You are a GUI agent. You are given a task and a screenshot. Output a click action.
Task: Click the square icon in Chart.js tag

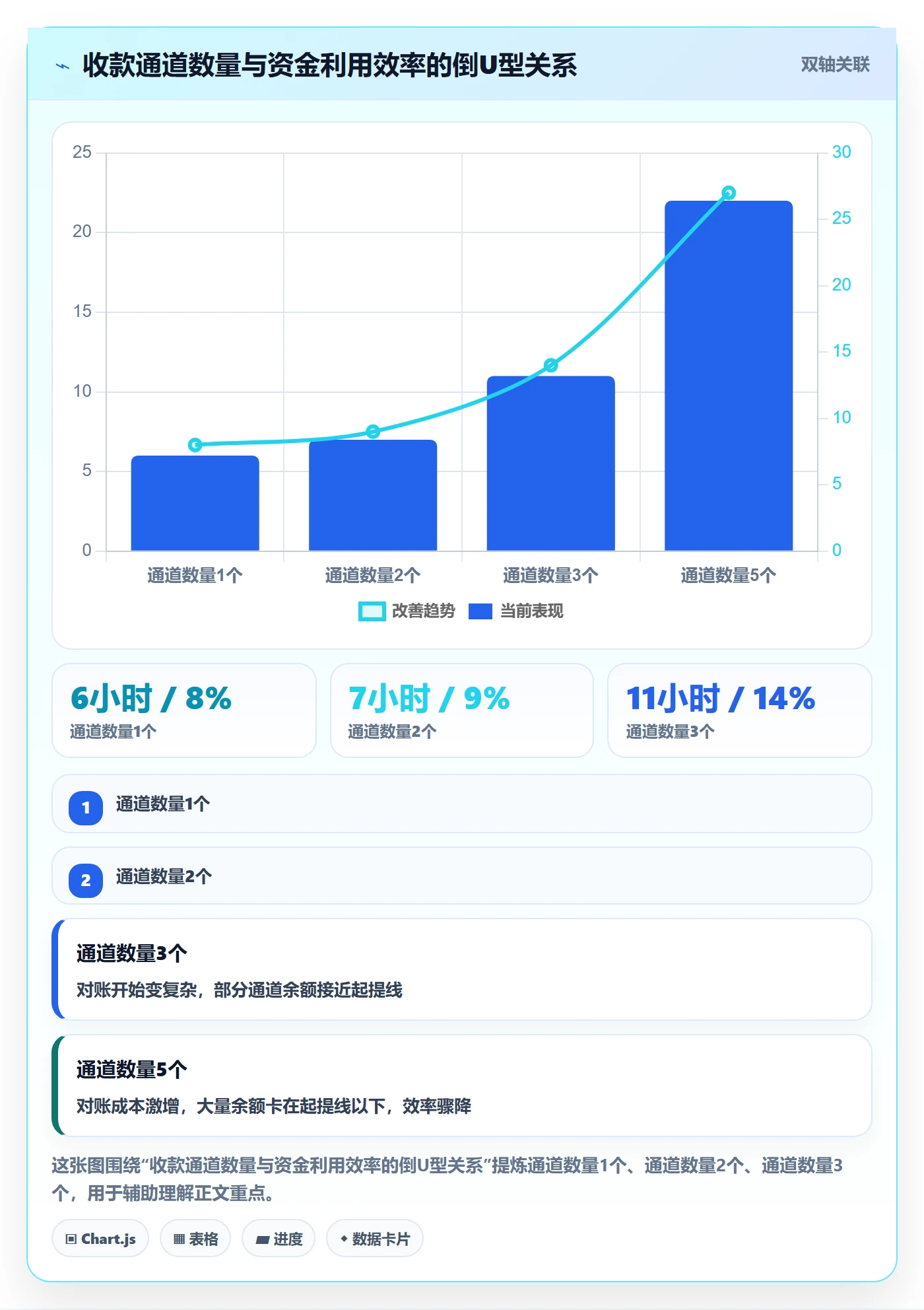pyautogui.click(x=71, y=1239)
